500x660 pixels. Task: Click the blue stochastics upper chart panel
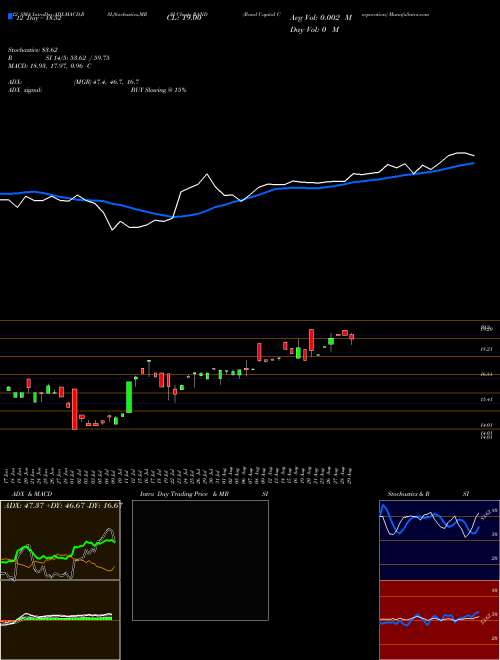point(437,540)
